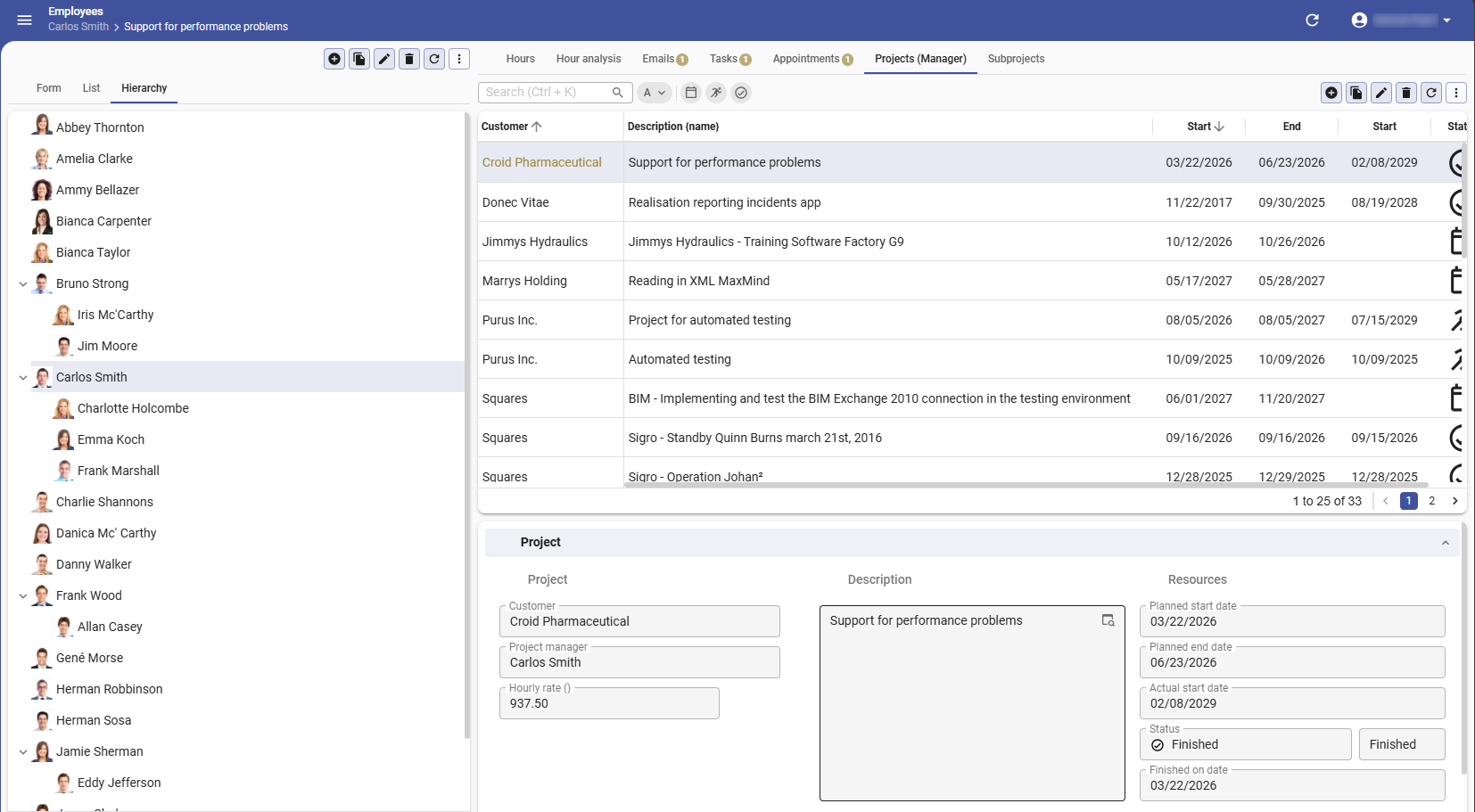The width and height of the screenshot is (1475, 812).
Task: Switch to the Form tab
Action: coord(49,88)
